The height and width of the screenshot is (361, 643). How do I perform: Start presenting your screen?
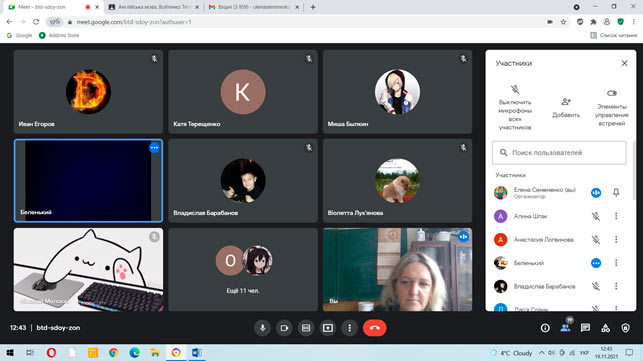[328, 328]
